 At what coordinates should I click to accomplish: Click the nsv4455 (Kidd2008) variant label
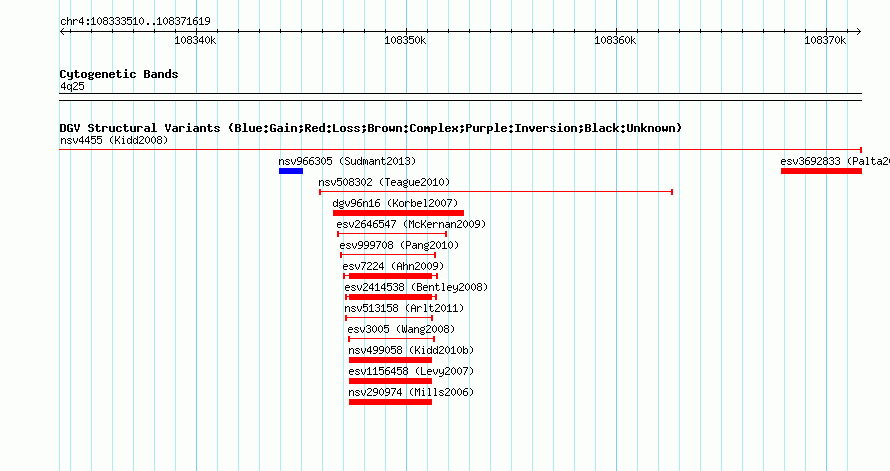click(114, 140)
